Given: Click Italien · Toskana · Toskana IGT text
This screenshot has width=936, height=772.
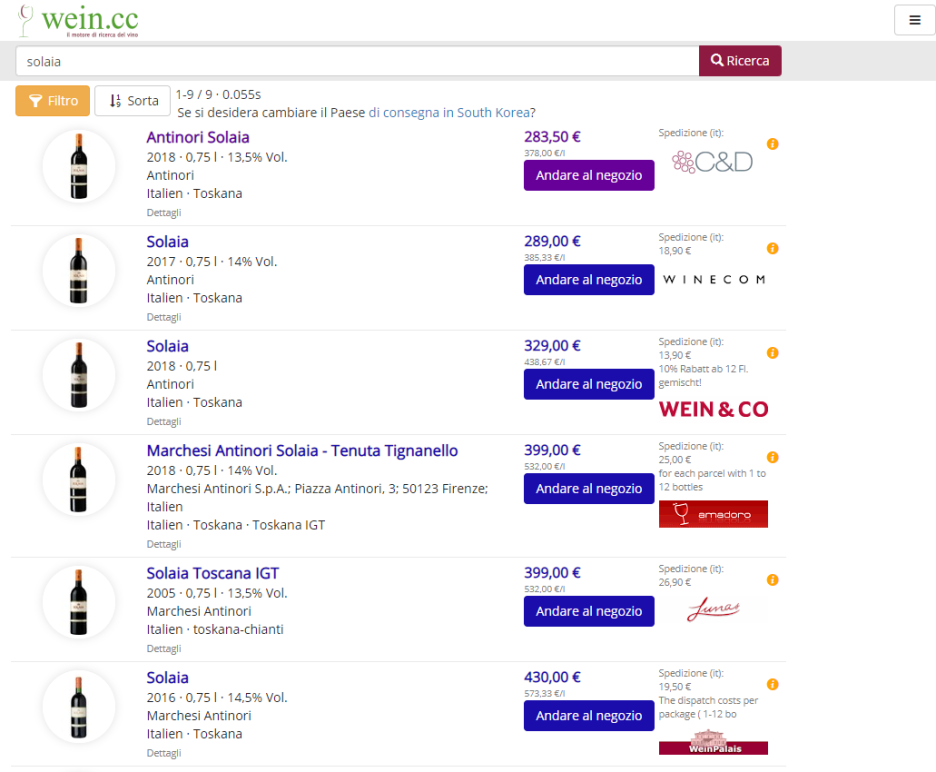Looking at the screenshot, I should [236, 525].
